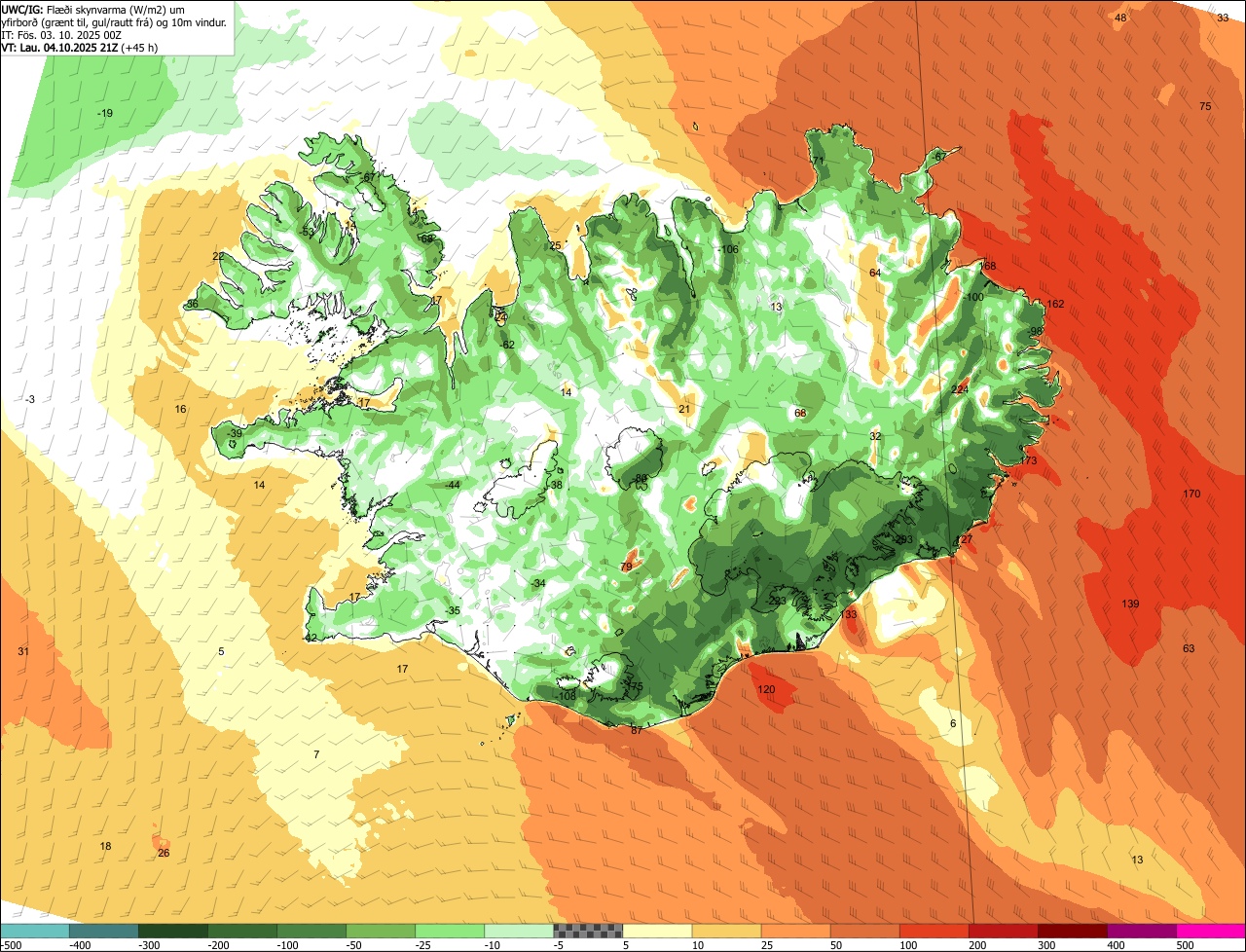The width and height of the screenshot is (1246, 952).
Task: Click the '139' value in the southeast sea
Action: [x=1130, y=604]
